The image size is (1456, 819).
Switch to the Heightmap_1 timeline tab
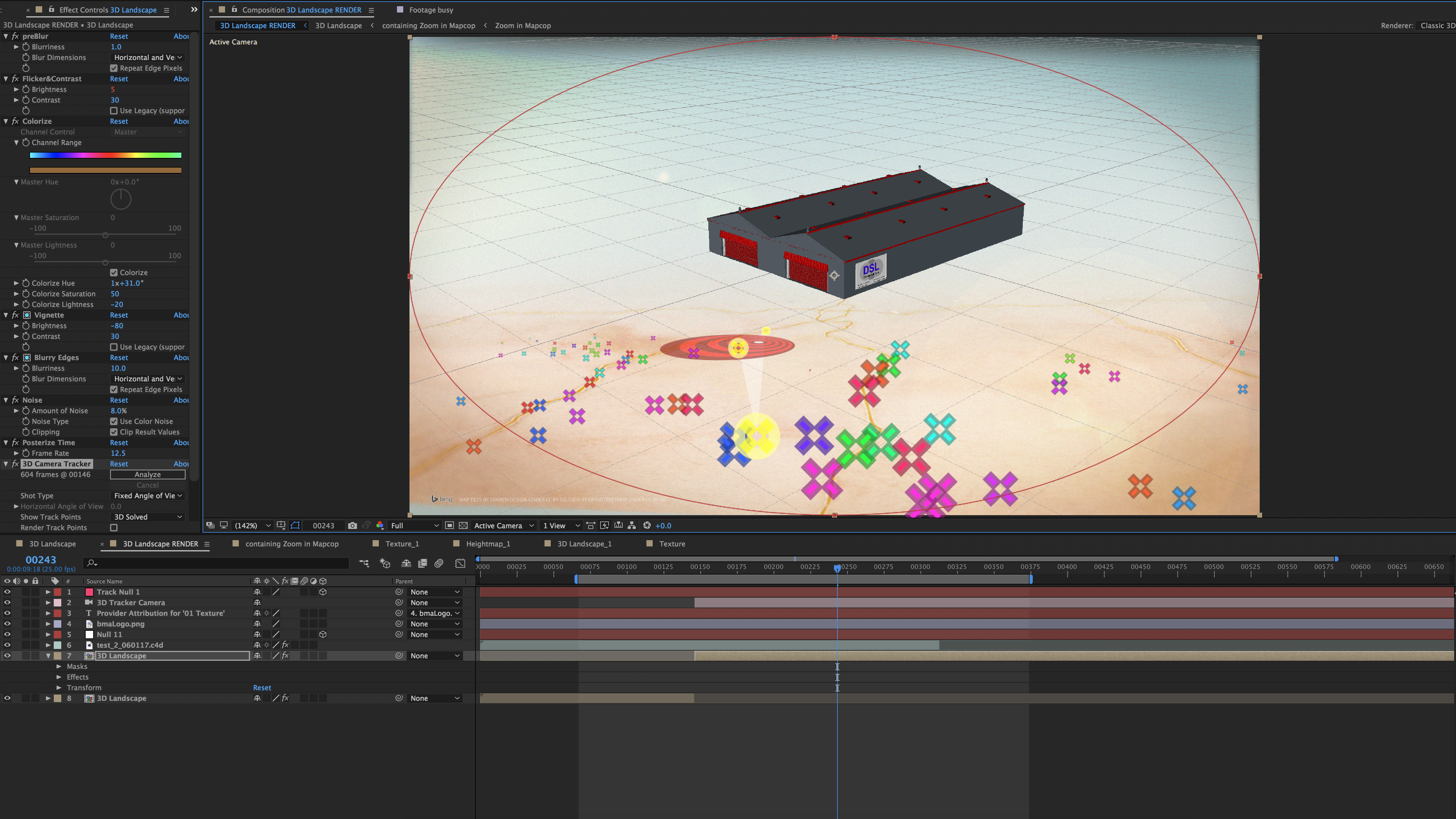(488, 544)
